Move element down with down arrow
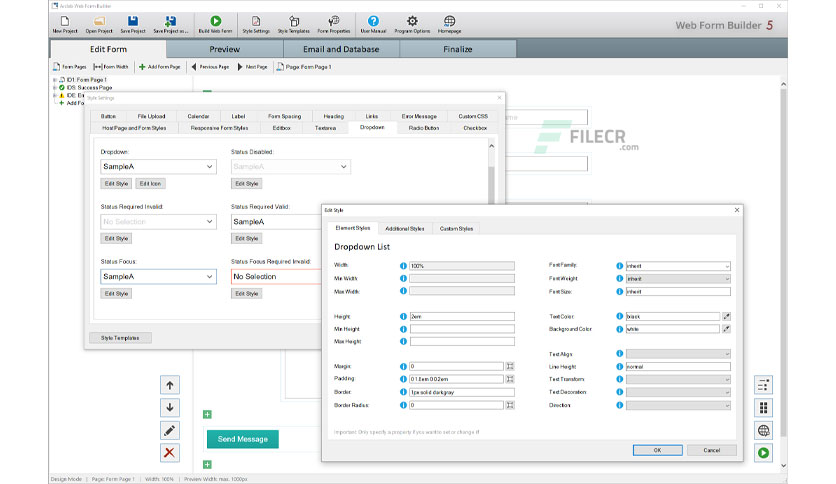Screen dimensions: 836x484 170,407
